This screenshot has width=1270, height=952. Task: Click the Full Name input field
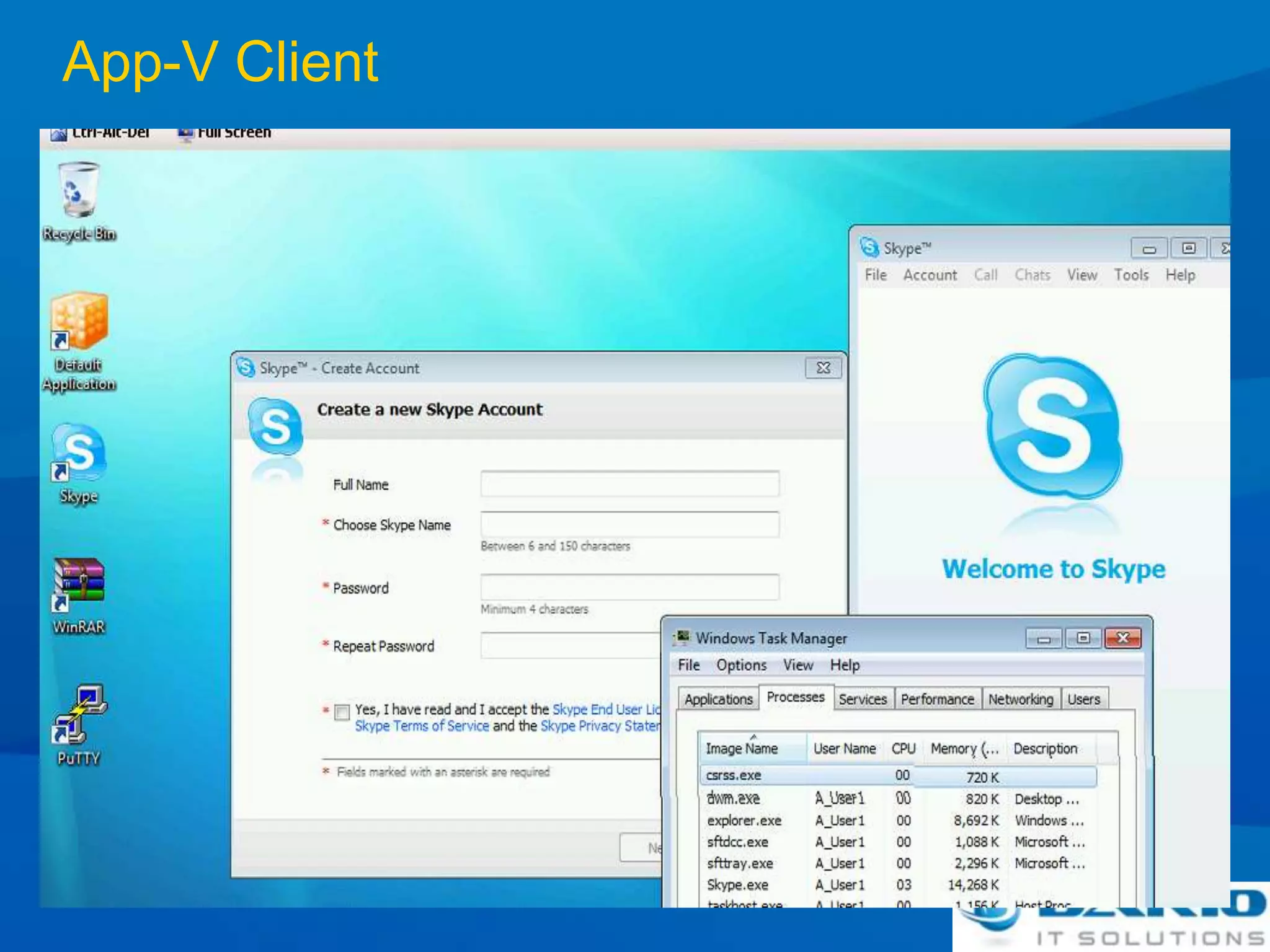coord(629,483)
